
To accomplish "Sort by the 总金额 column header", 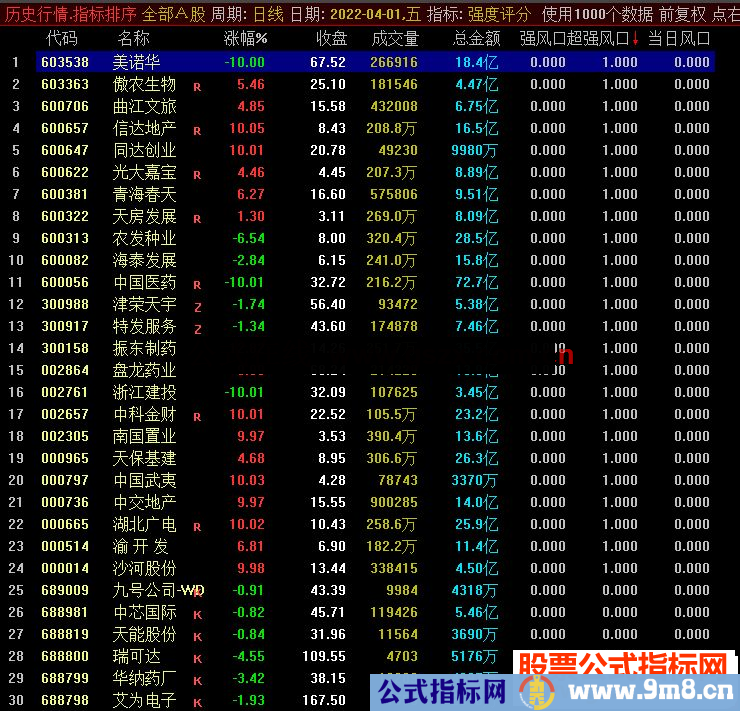I will [476, 38].
